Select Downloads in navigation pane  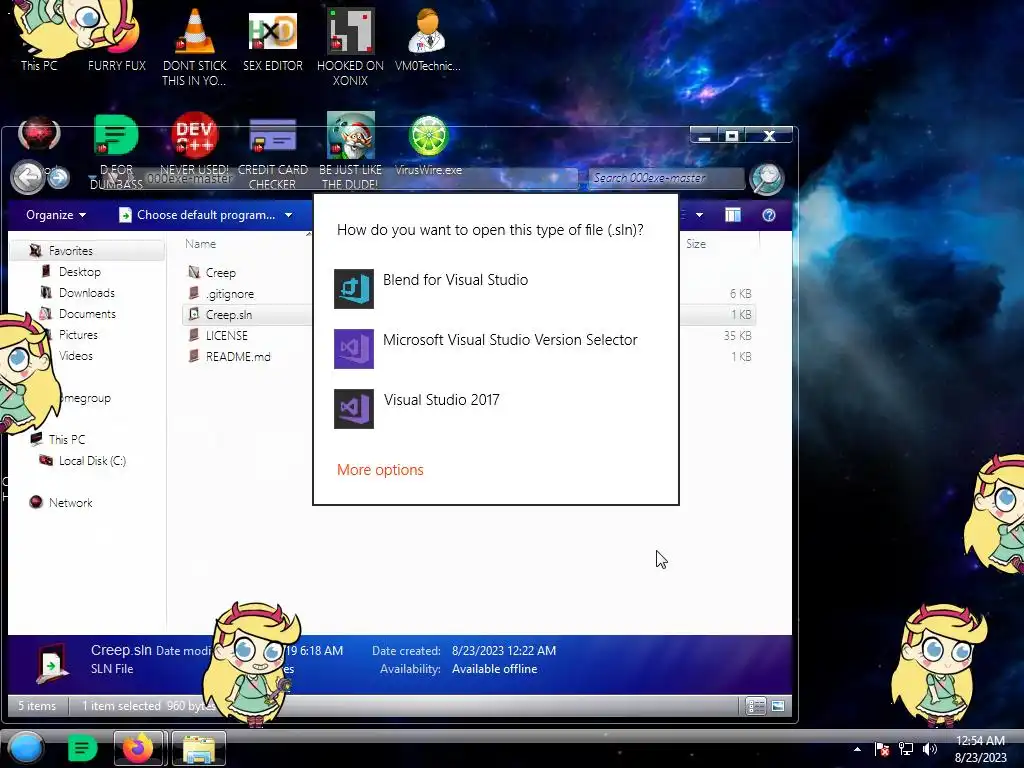point(86,293)
